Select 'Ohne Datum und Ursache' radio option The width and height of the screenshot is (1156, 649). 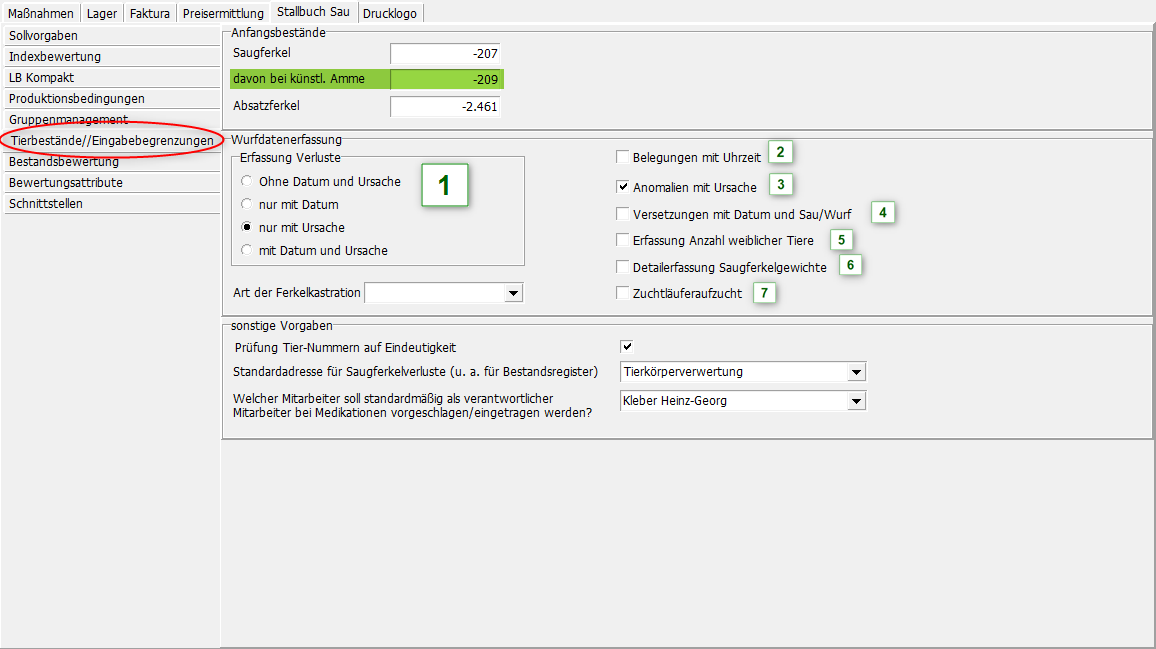[247, 181]
